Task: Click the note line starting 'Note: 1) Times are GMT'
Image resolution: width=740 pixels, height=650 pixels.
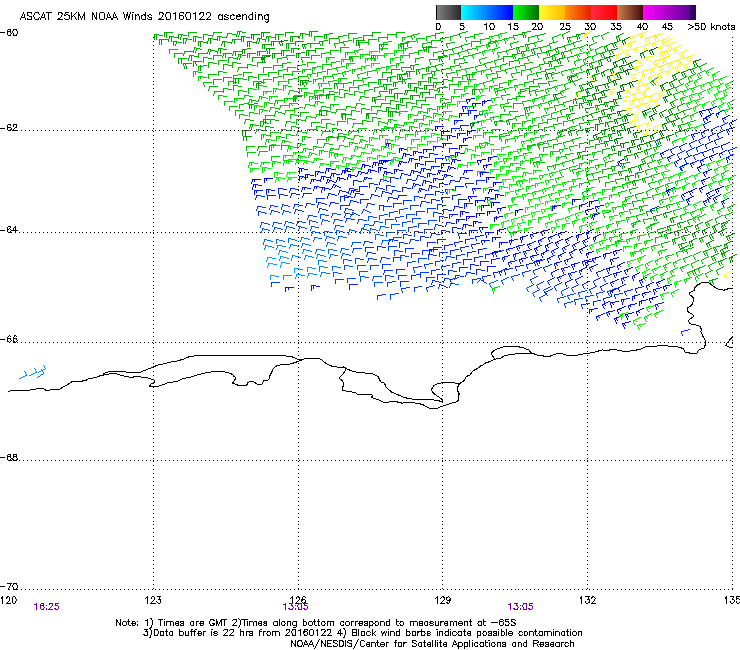Action: pyautogui.click(x=316, y=623)
